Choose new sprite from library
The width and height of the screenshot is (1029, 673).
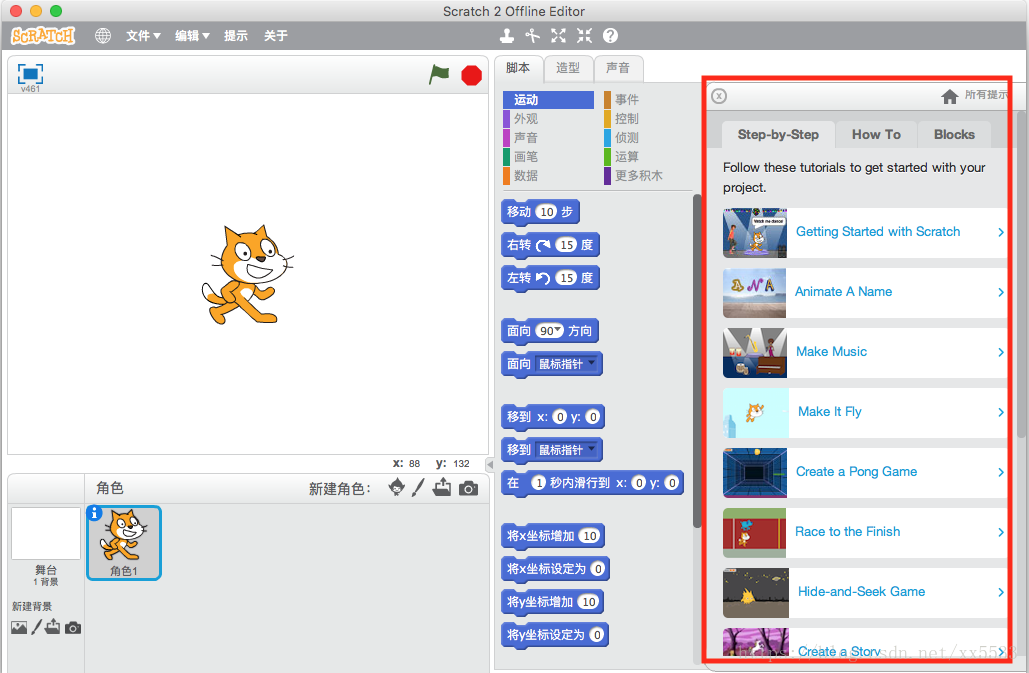coord(396,487)
